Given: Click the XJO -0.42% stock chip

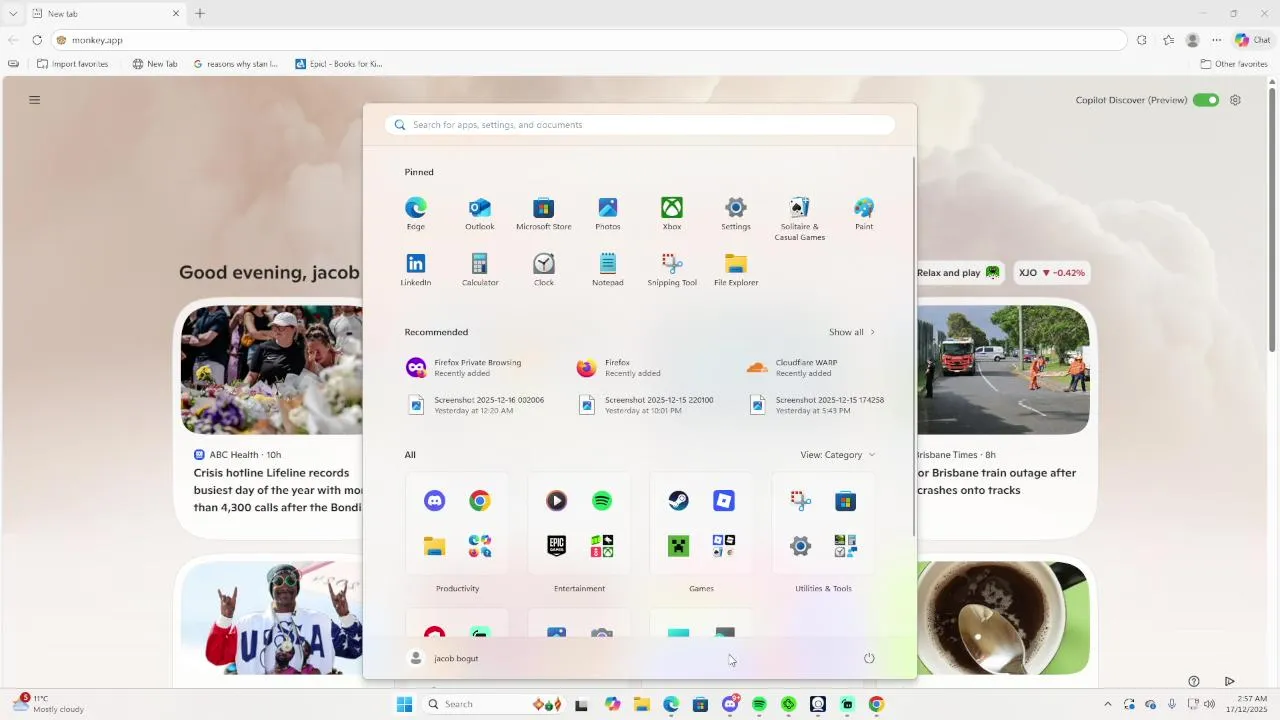Looking at the screenshot, I should (1051, 273).
